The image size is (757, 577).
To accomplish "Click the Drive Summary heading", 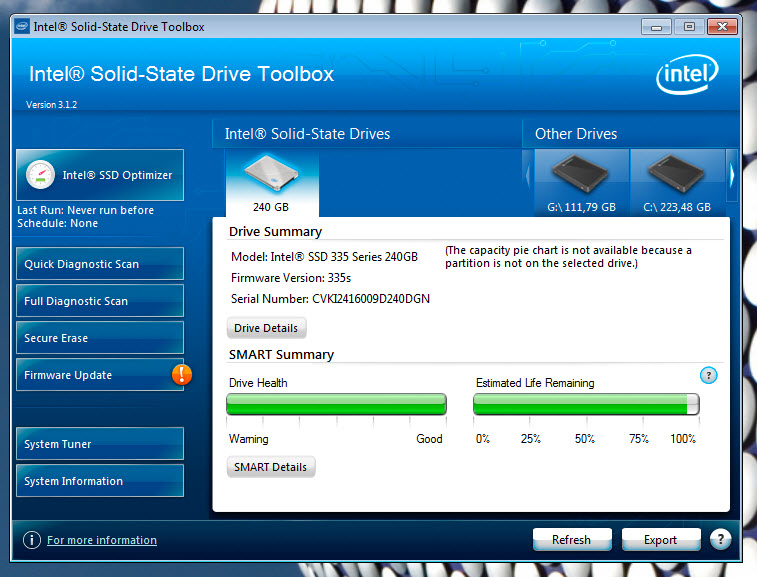I will (x=275, y=232).
